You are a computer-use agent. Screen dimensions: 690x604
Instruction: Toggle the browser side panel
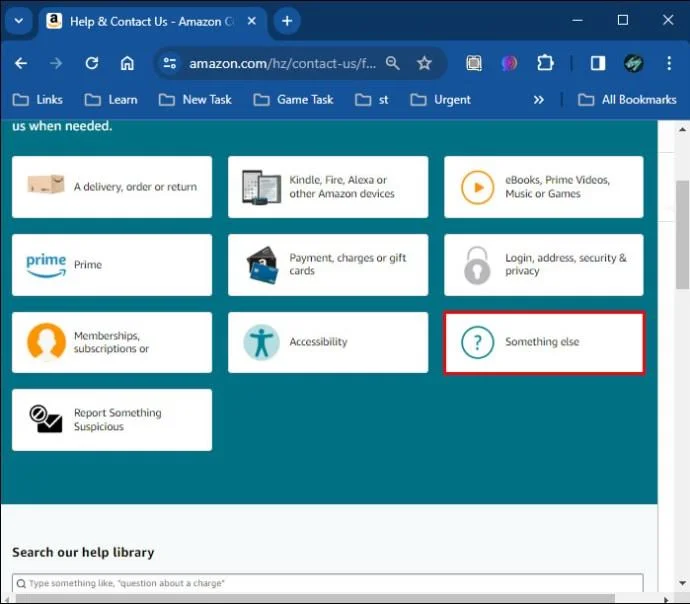(x=597, y=63)
